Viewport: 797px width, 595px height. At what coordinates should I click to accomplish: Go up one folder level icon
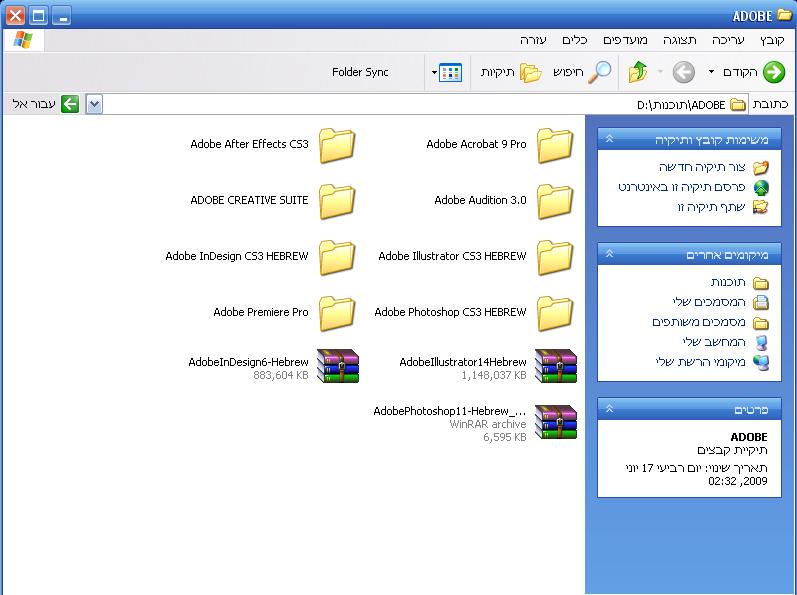[638, 72]
